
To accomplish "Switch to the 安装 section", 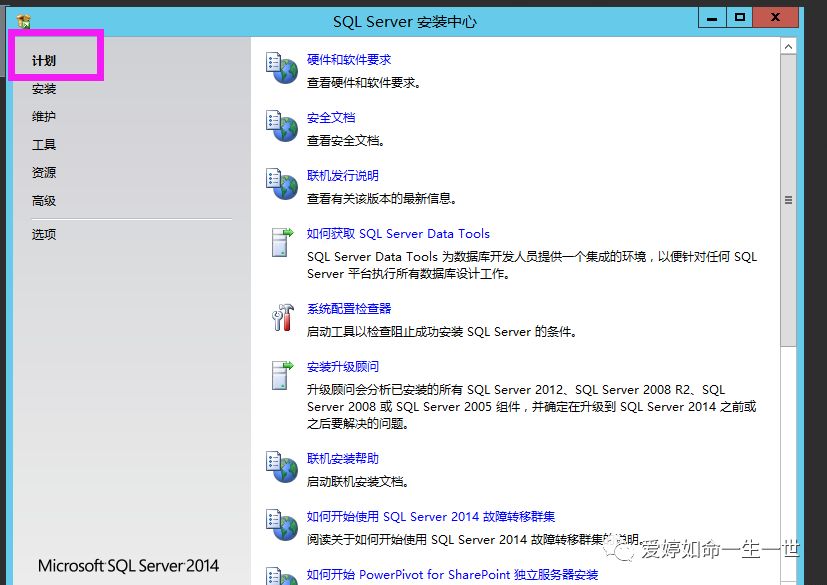I will (44, 89).
